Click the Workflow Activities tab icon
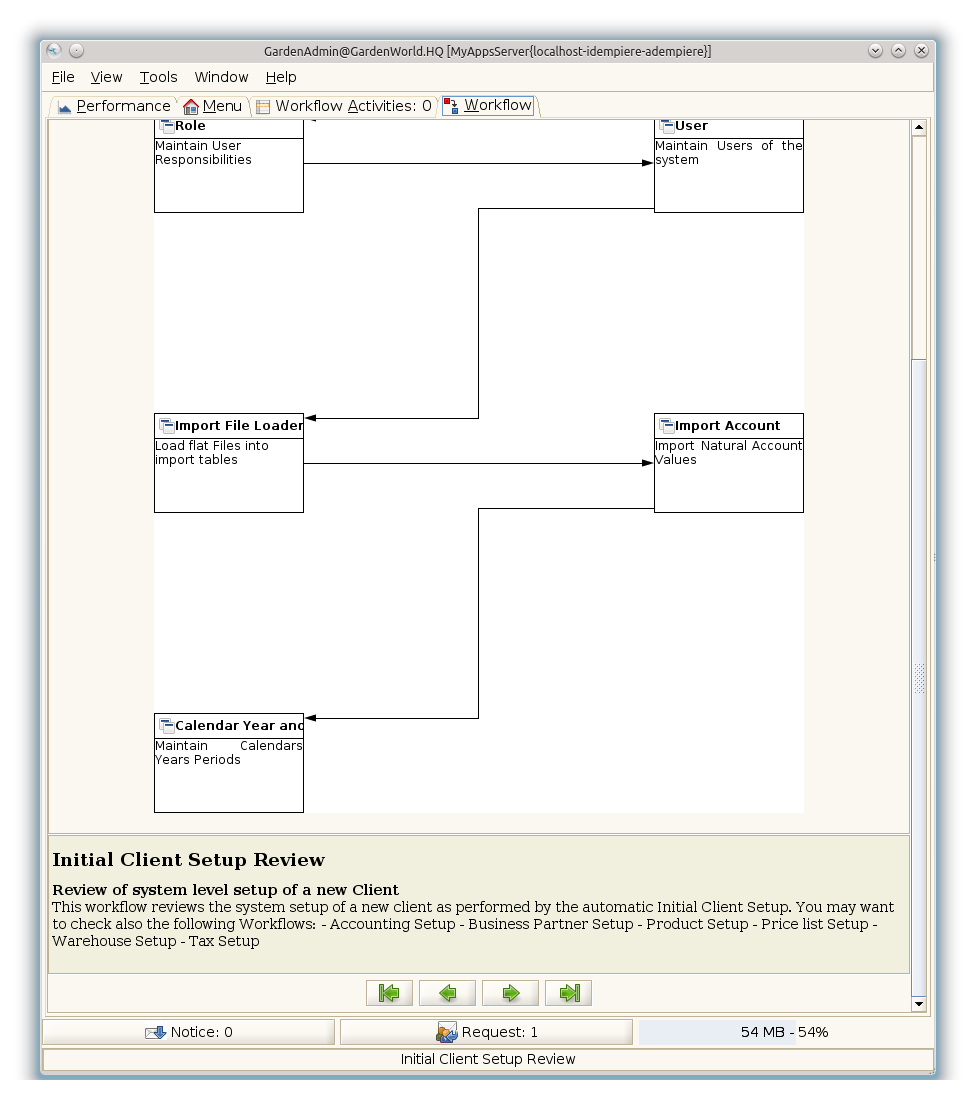Screen dimensions: 976x1115 click(x=263, y=107)
